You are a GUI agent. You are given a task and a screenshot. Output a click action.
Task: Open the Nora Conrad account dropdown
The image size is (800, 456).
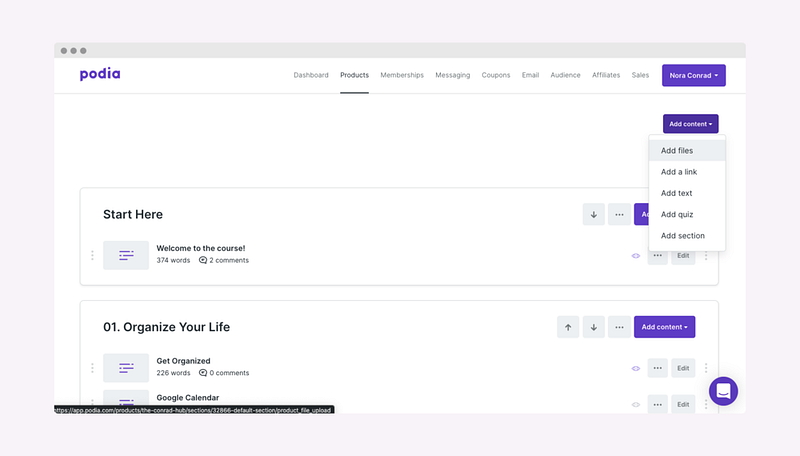point(693,75)
